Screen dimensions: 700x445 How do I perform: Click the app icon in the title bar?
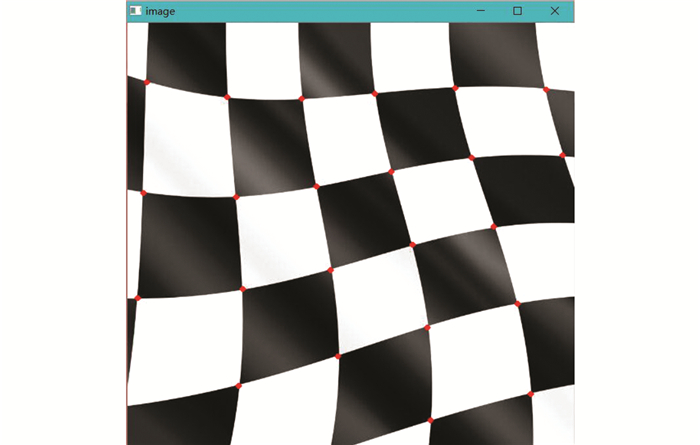135,11
